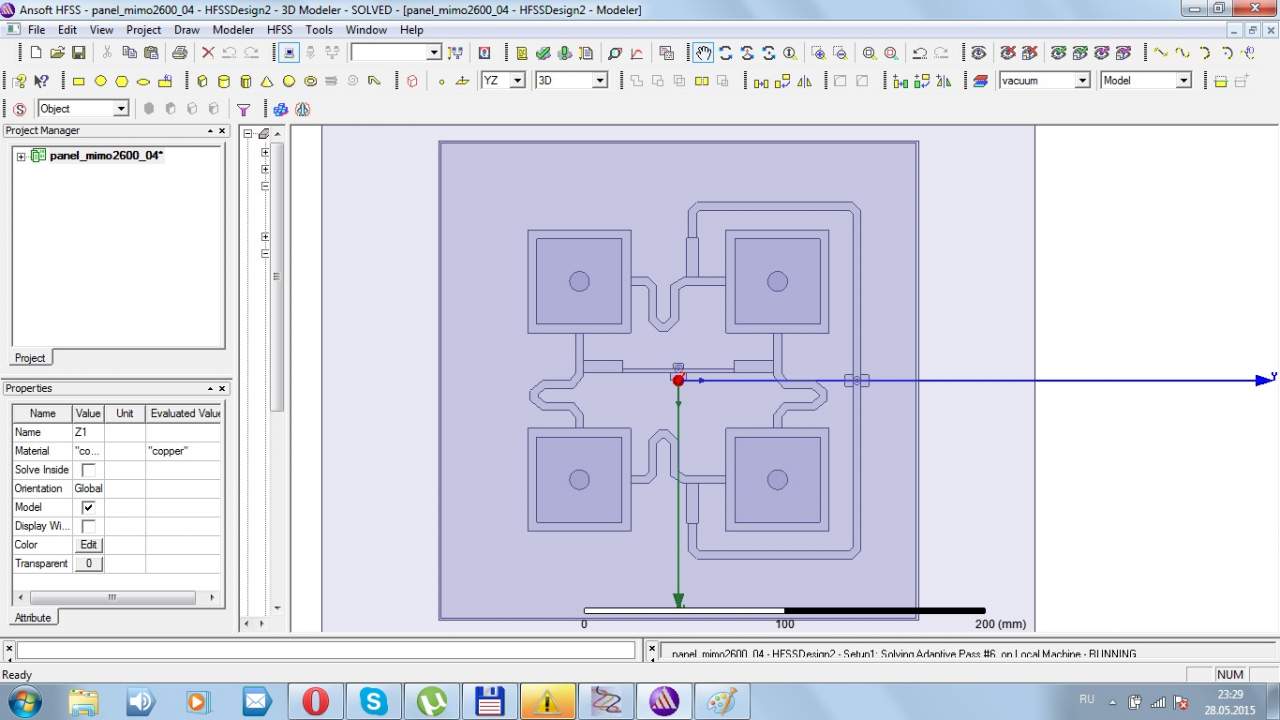Open the YZ drawing plane dropdown
Screen dimensions: 1280x720
coord(517,81)
